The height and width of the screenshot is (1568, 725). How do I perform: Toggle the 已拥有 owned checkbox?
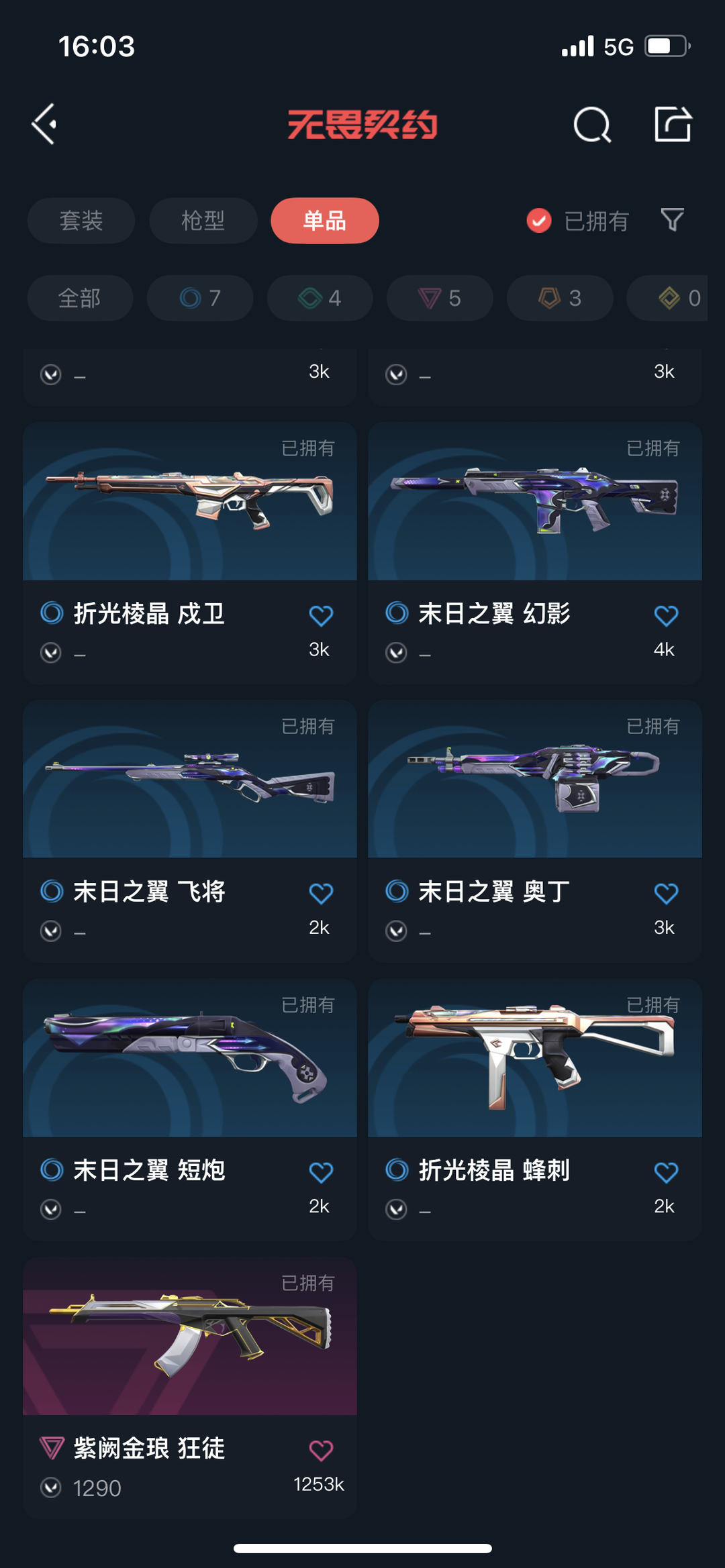538,220
